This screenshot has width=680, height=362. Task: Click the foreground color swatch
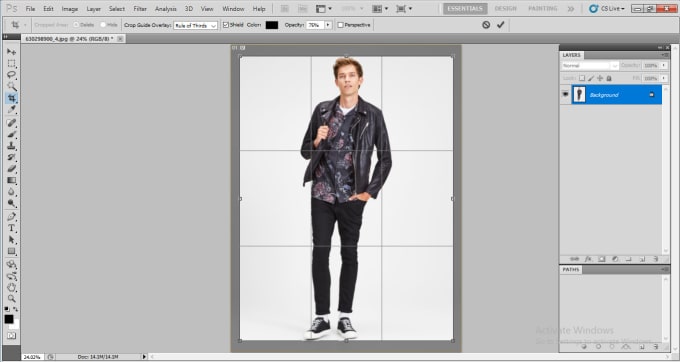pos(9,319)
